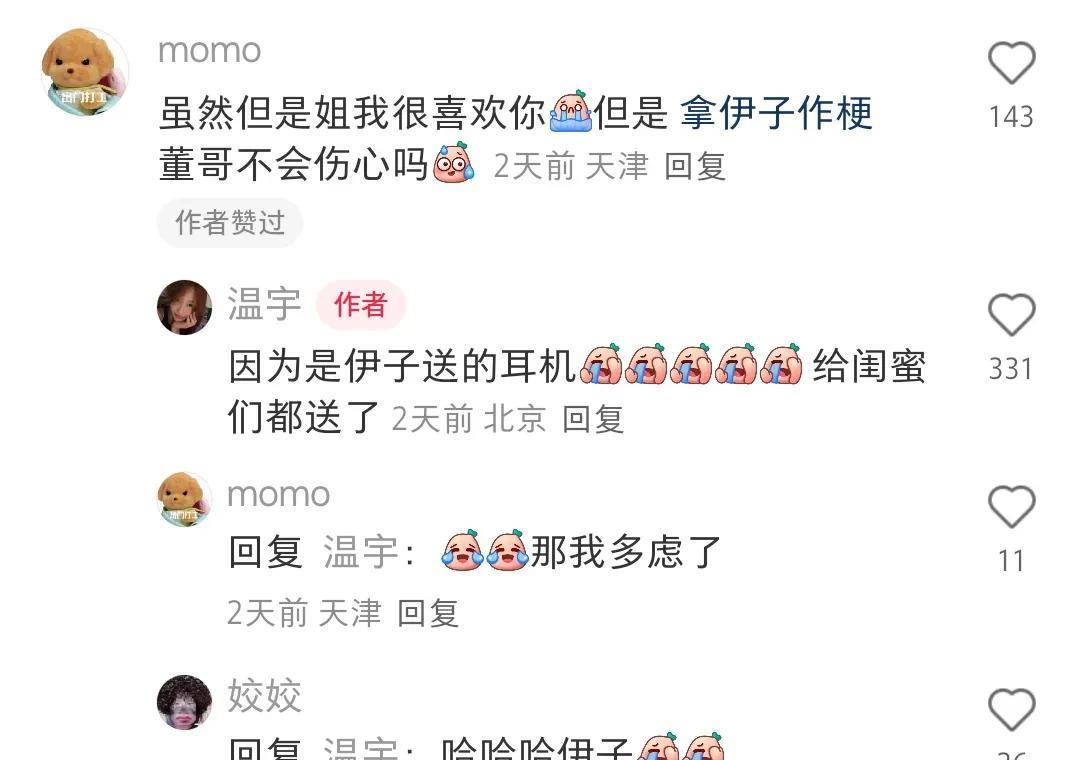Open 温宇's profile picture
Image resolution: width=1080 pixels, height=760 pixels.
pos(185,307)
